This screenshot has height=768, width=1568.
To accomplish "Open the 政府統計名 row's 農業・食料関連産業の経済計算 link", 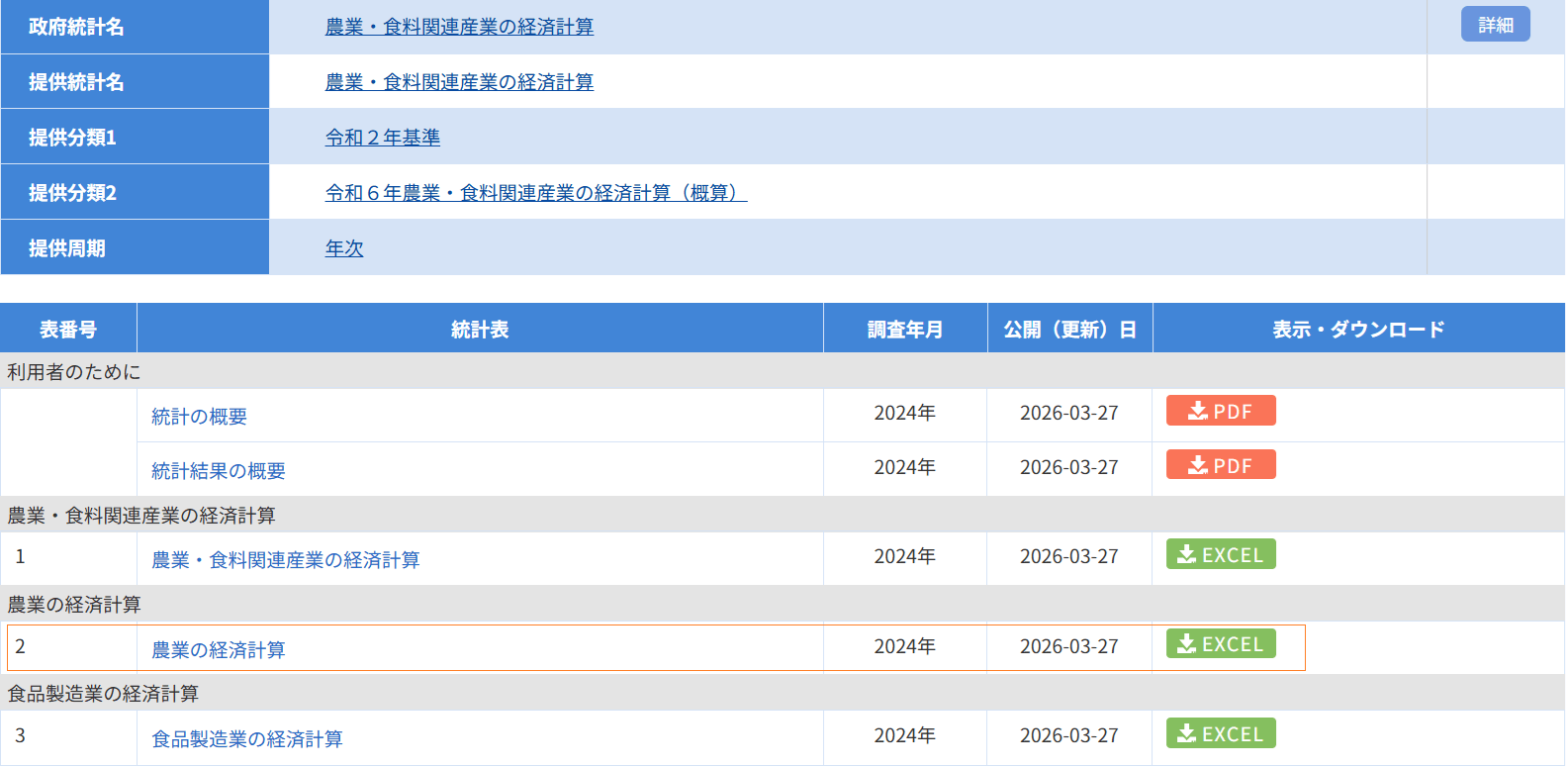I will [x=459, y=27].
